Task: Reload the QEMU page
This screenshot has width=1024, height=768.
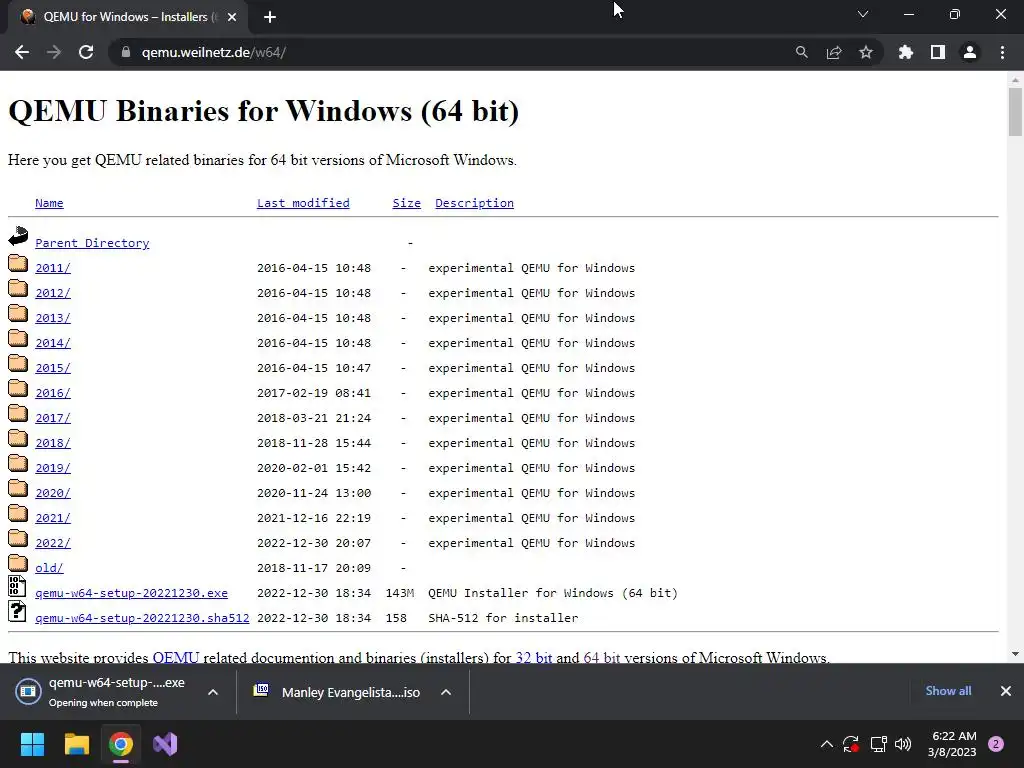Action: point(86,52)
